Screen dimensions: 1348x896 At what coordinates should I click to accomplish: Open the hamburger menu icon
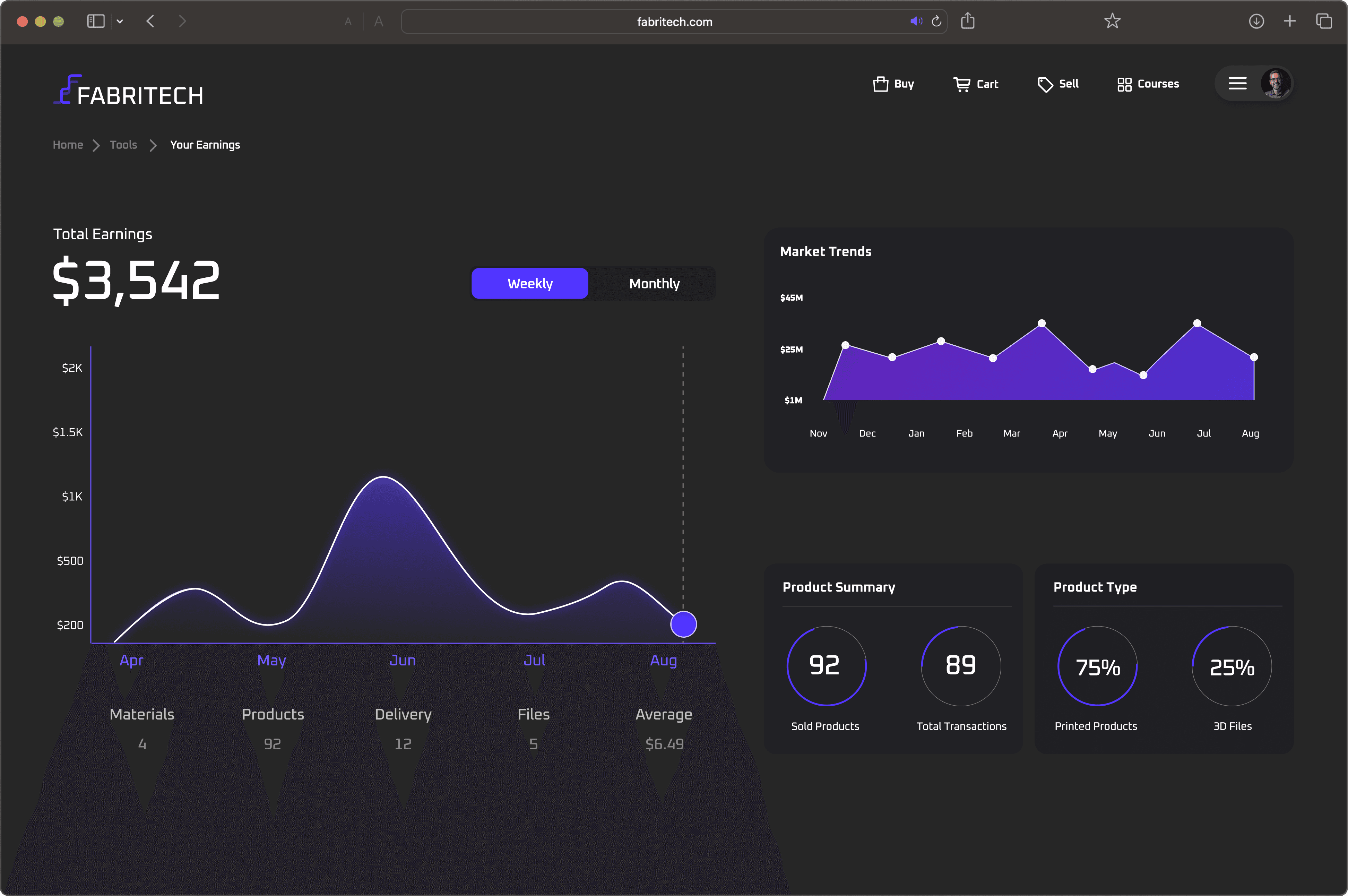pos(1237,84)
